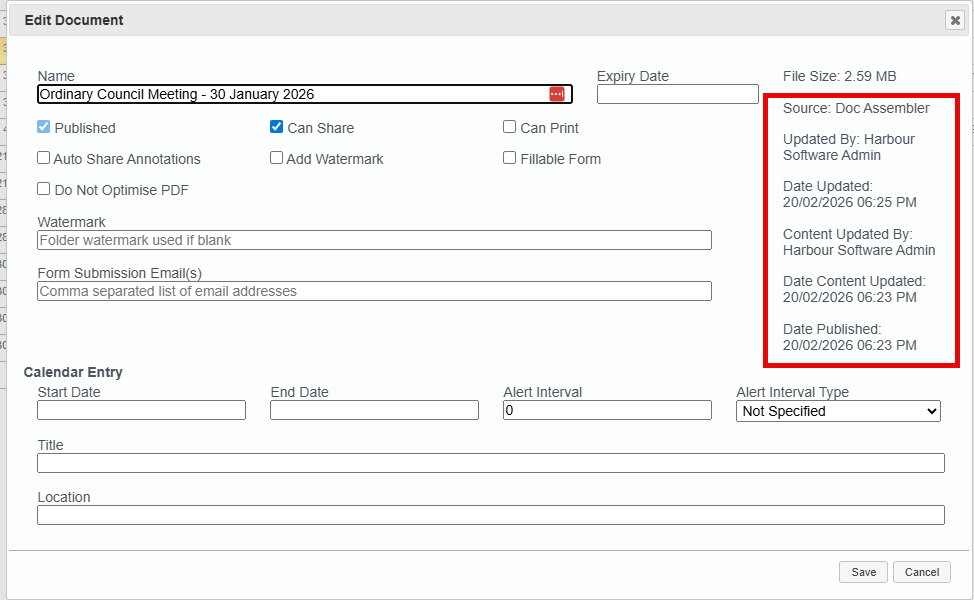Screen dimensions: 974x600
Task: Click the calendar entry Title field
Action: (x=490, y=463)
